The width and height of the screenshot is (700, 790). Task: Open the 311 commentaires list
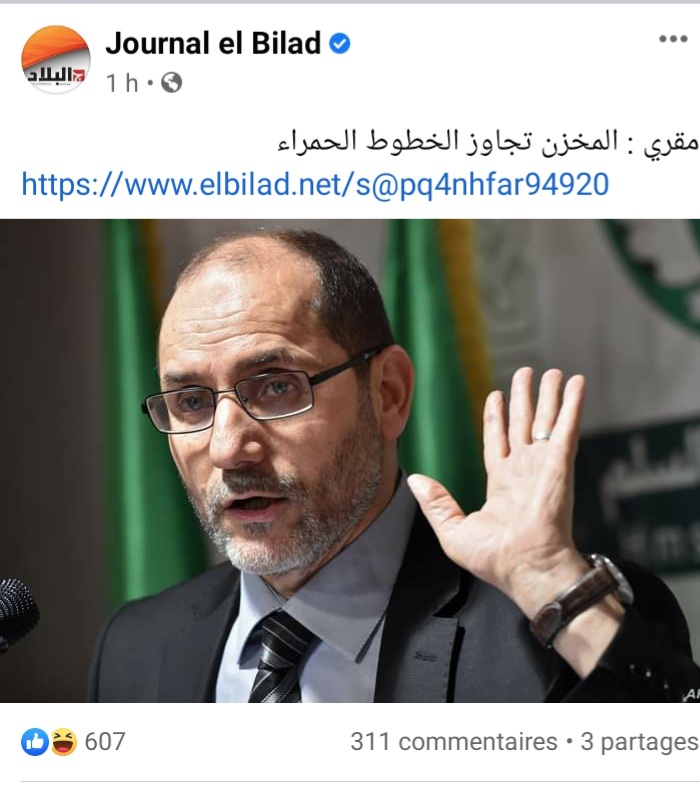[x=454, y=742]
